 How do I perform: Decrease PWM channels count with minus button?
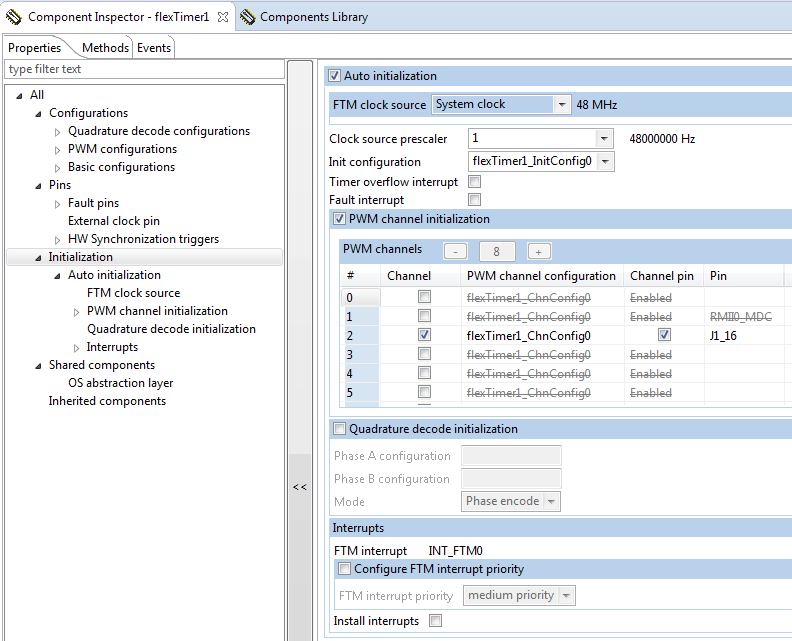(x=455, y=251)
